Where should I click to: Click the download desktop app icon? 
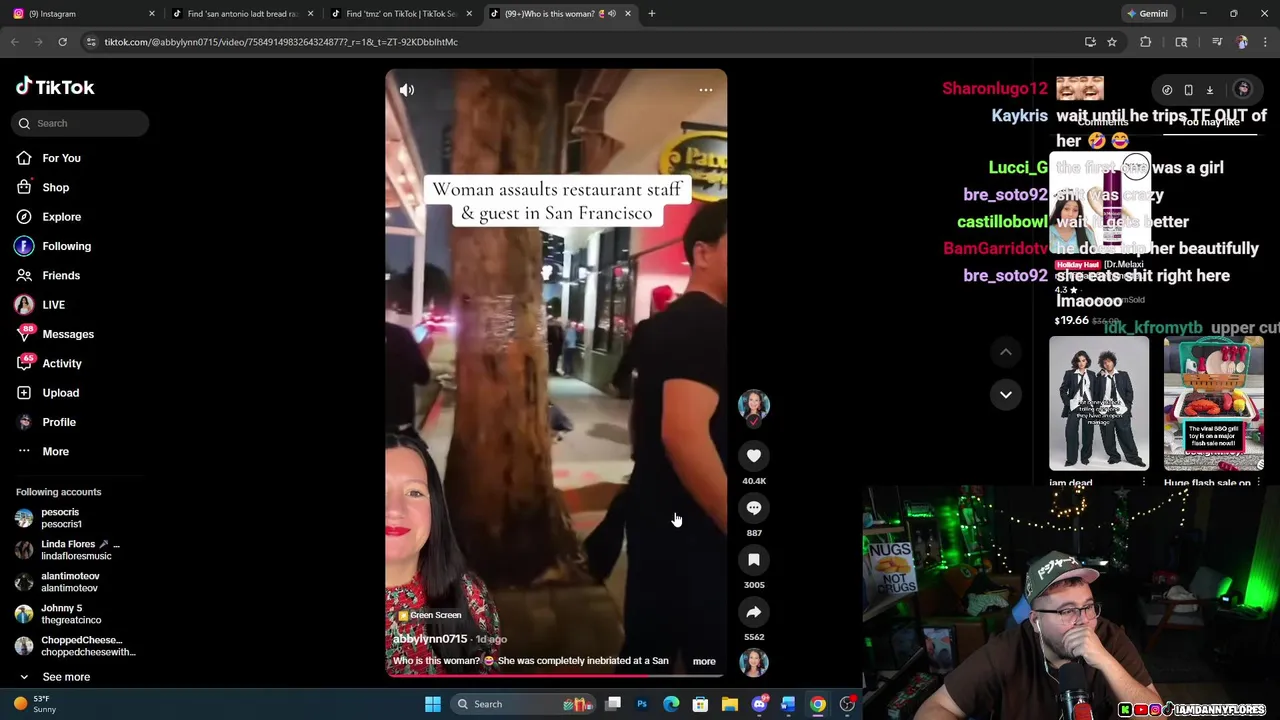click(x=1209, y=90)
